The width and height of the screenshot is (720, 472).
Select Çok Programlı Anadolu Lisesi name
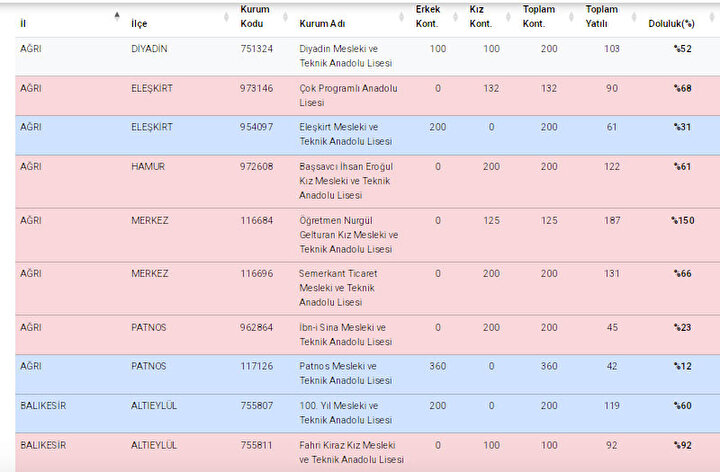[349, 95]
